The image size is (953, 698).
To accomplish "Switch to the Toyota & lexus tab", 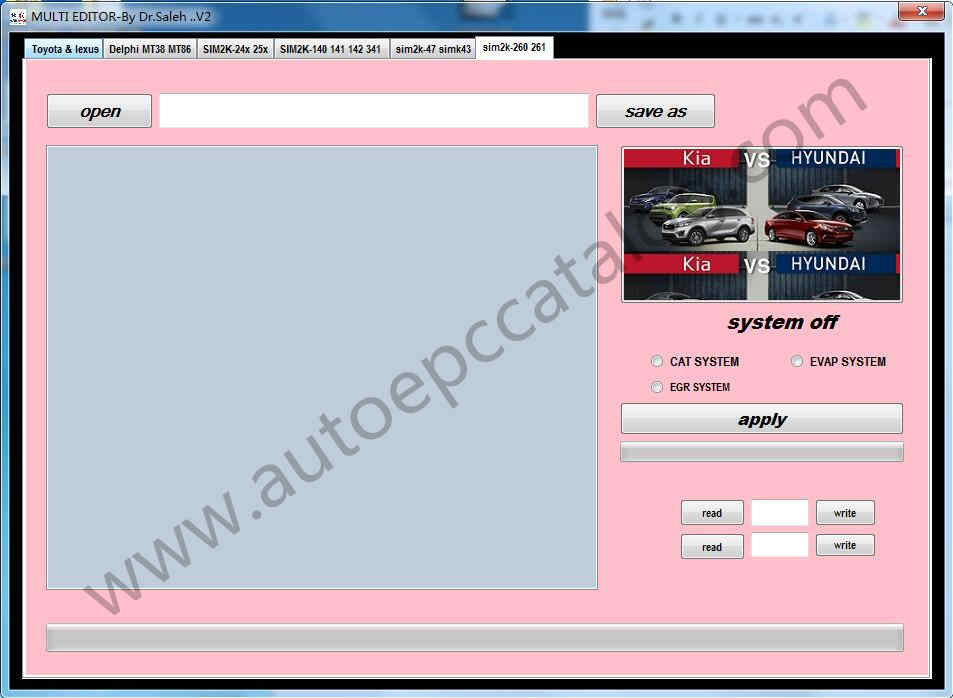I will [65, 49].
